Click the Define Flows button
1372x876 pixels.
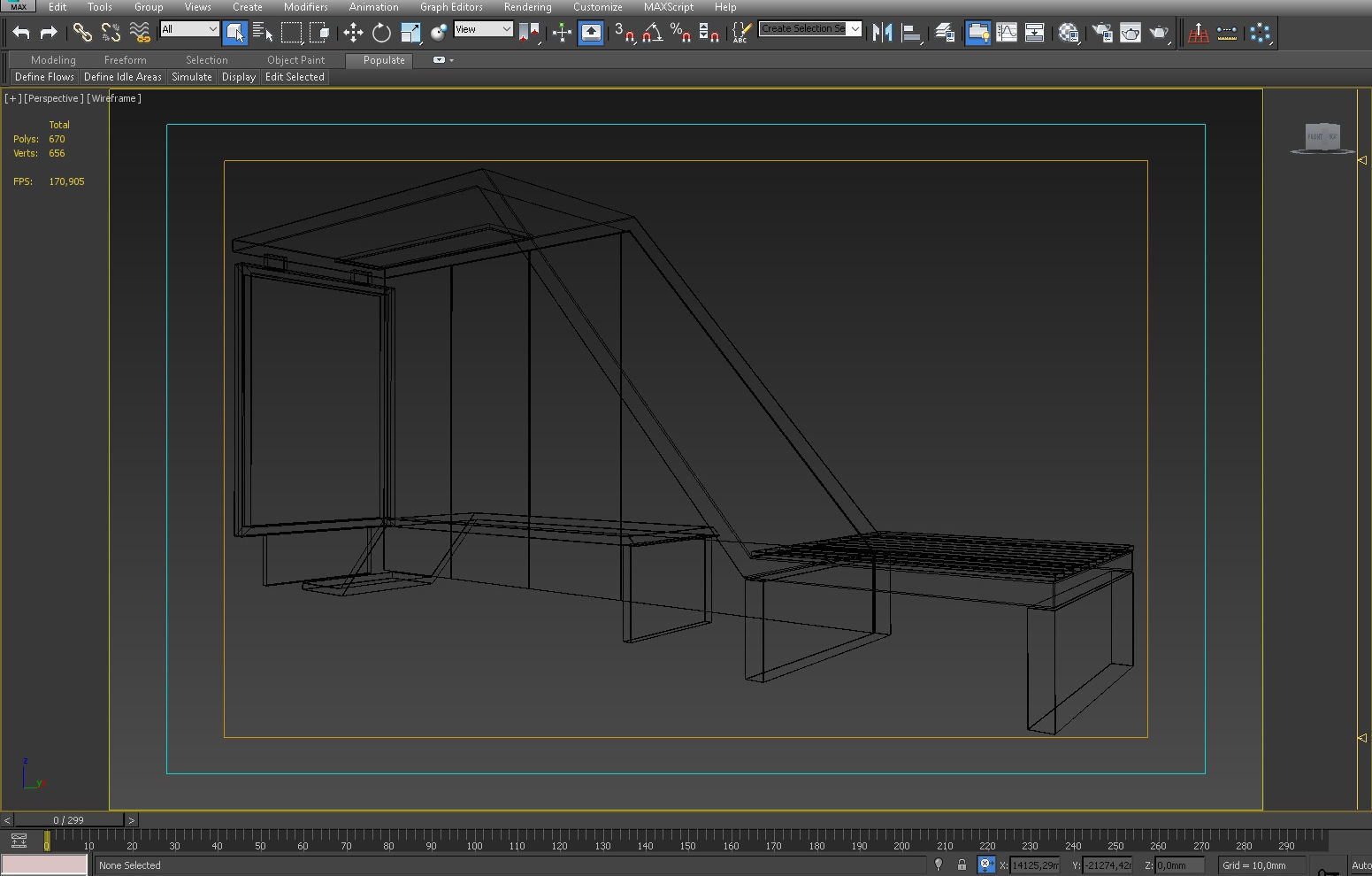click(x=44, y=77)
